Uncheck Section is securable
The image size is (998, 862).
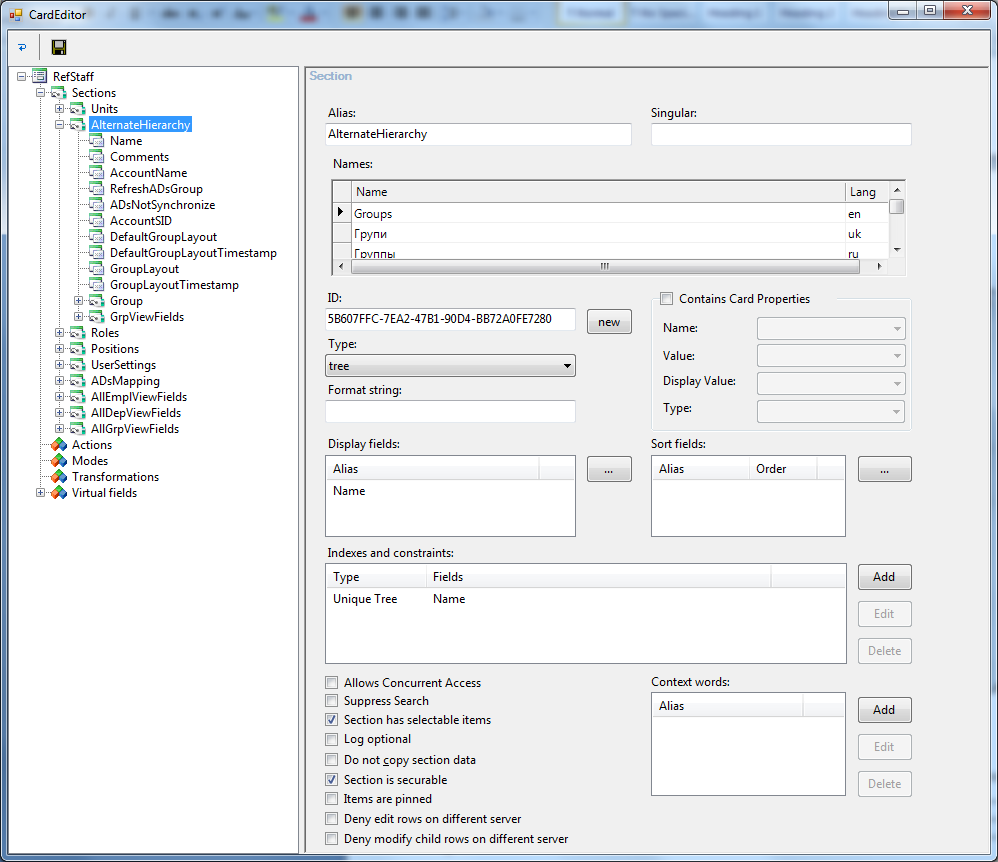coord(332,779)
